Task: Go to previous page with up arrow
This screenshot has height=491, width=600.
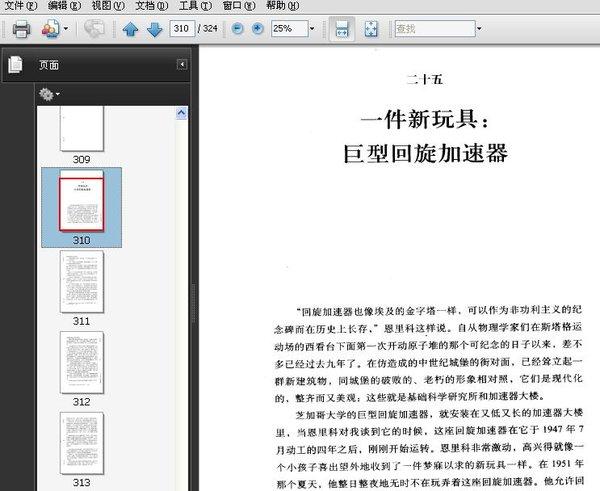Action: click(130, 29)
